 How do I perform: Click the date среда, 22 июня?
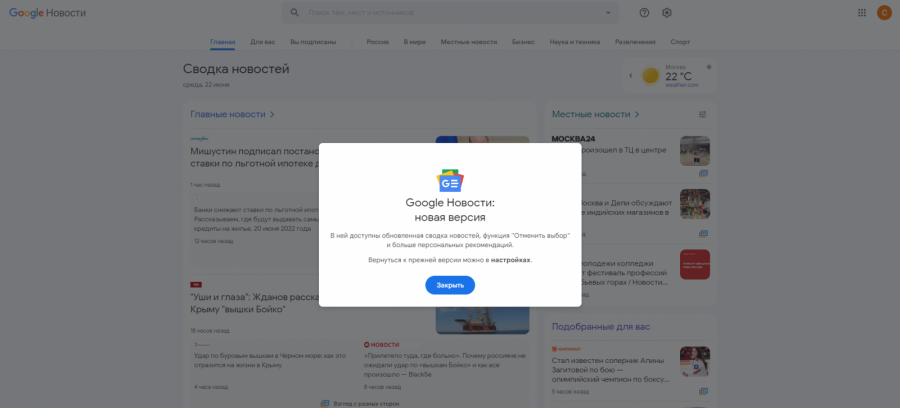coord(206,84)
